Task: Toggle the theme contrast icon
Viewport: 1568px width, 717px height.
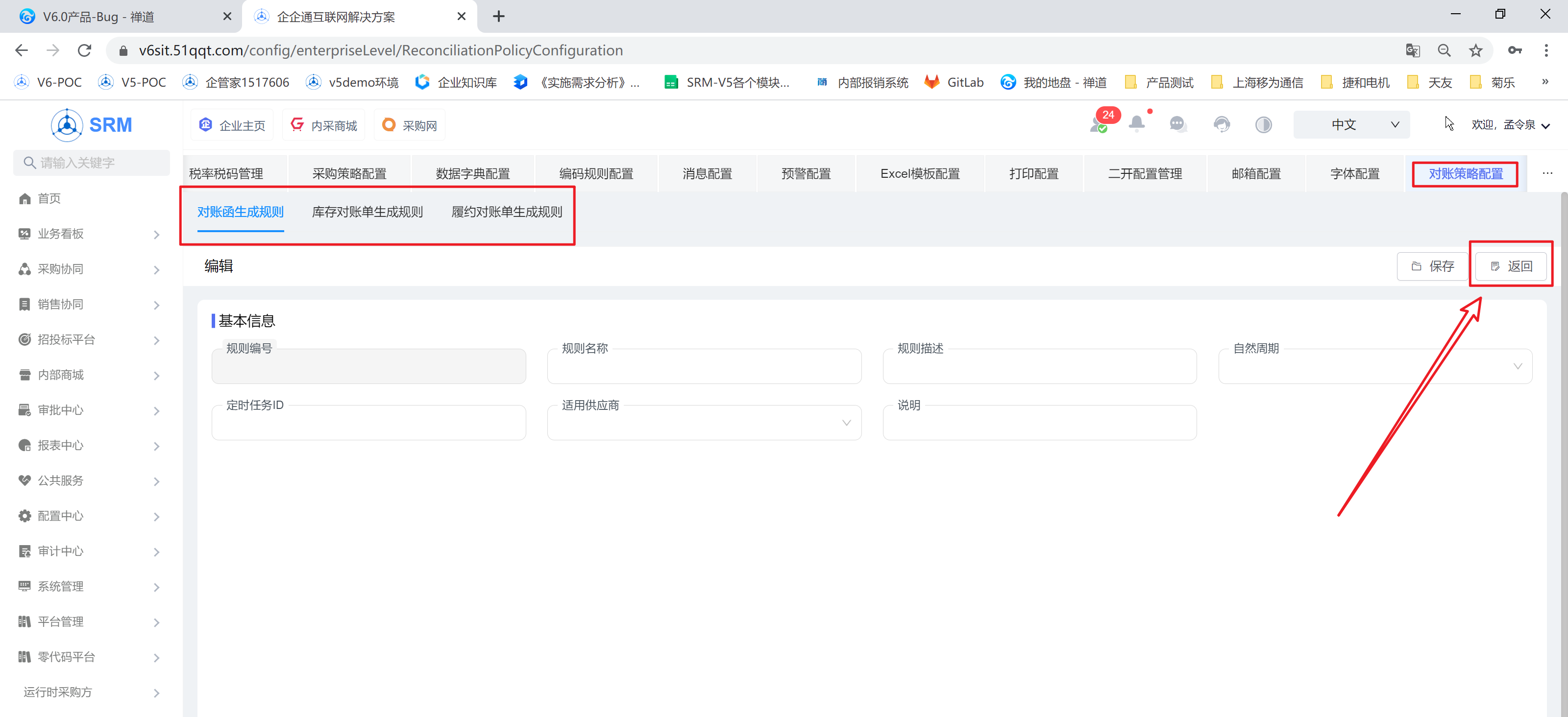Action: pos(1263,125)
